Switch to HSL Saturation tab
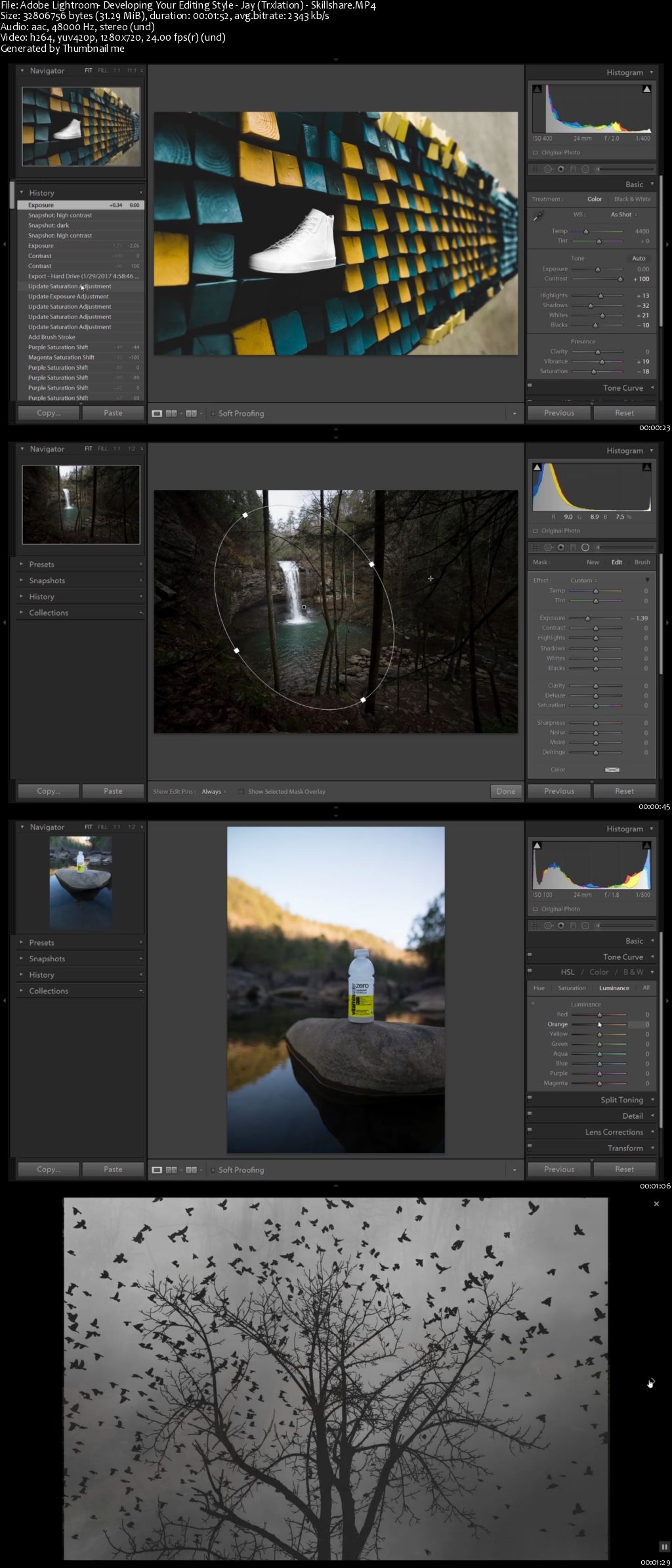Image resolution: width=672 pixels, height=1568 pixels. [572, 988]
